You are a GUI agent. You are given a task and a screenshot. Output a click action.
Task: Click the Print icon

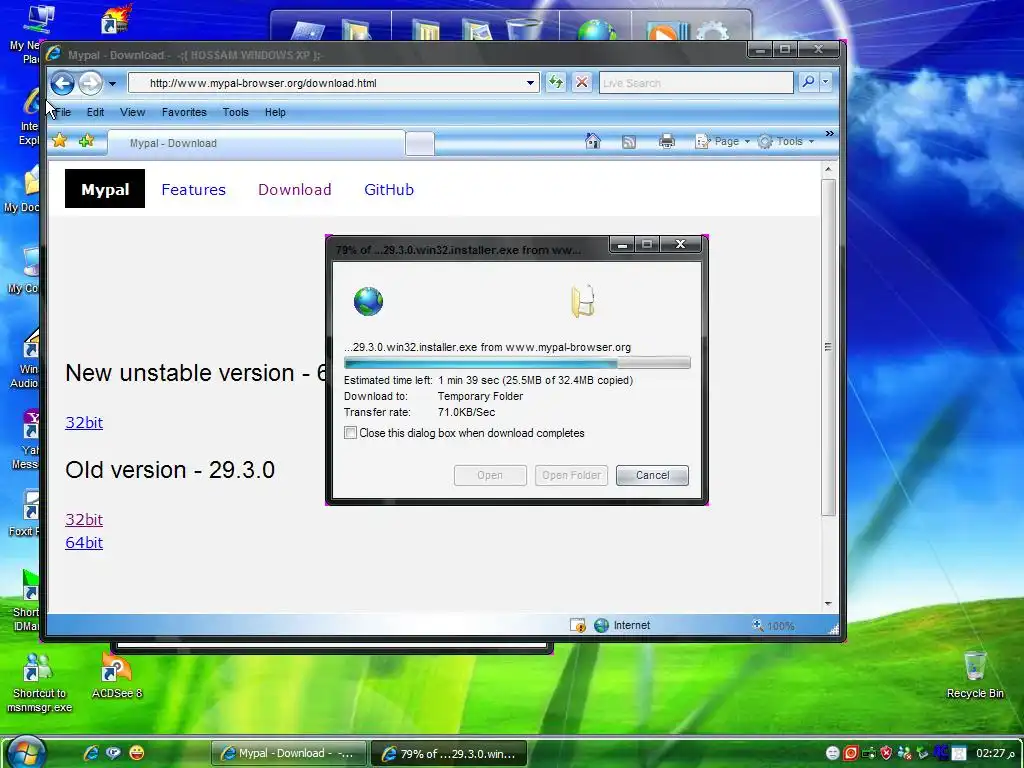click(x=667, y=141)
